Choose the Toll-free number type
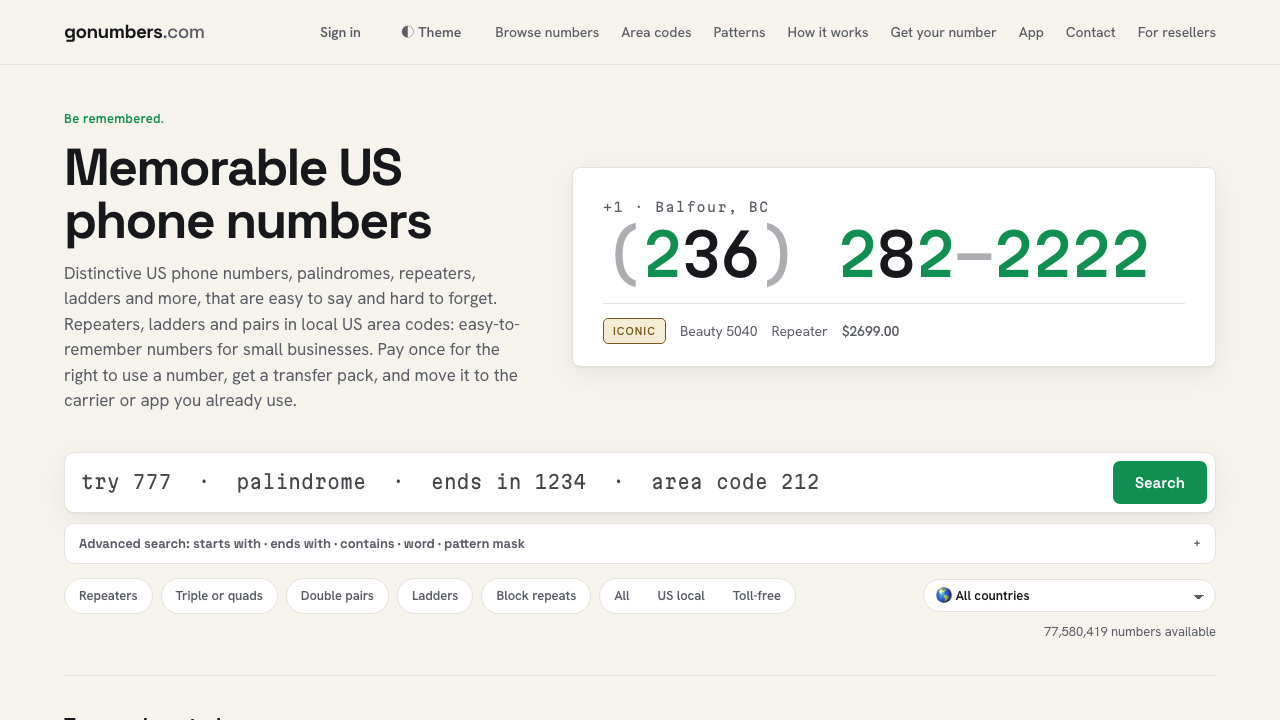1280x720 pixels. (756, 596)
